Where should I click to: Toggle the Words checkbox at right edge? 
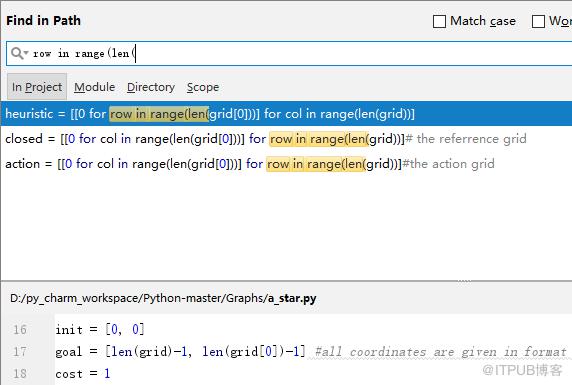point(538,21)
